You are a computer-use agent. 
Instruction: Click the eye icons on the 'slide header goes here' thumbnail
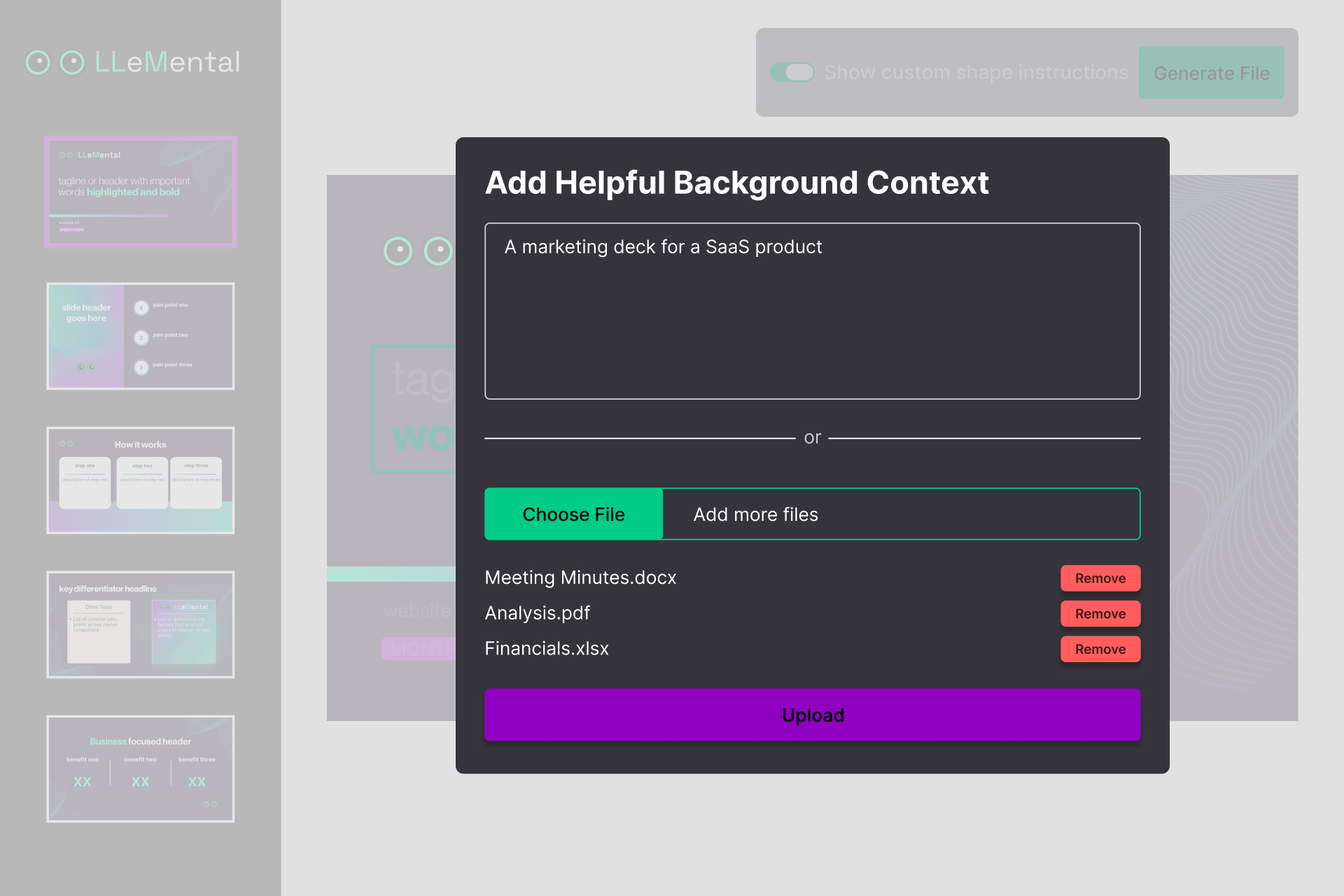85,366
